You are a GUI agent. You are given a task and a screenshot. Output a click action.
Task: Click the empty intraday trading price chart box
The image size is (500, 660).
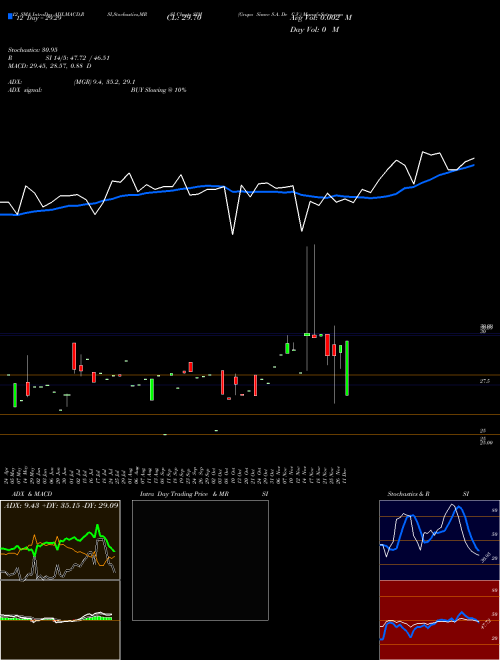(200, 560)
